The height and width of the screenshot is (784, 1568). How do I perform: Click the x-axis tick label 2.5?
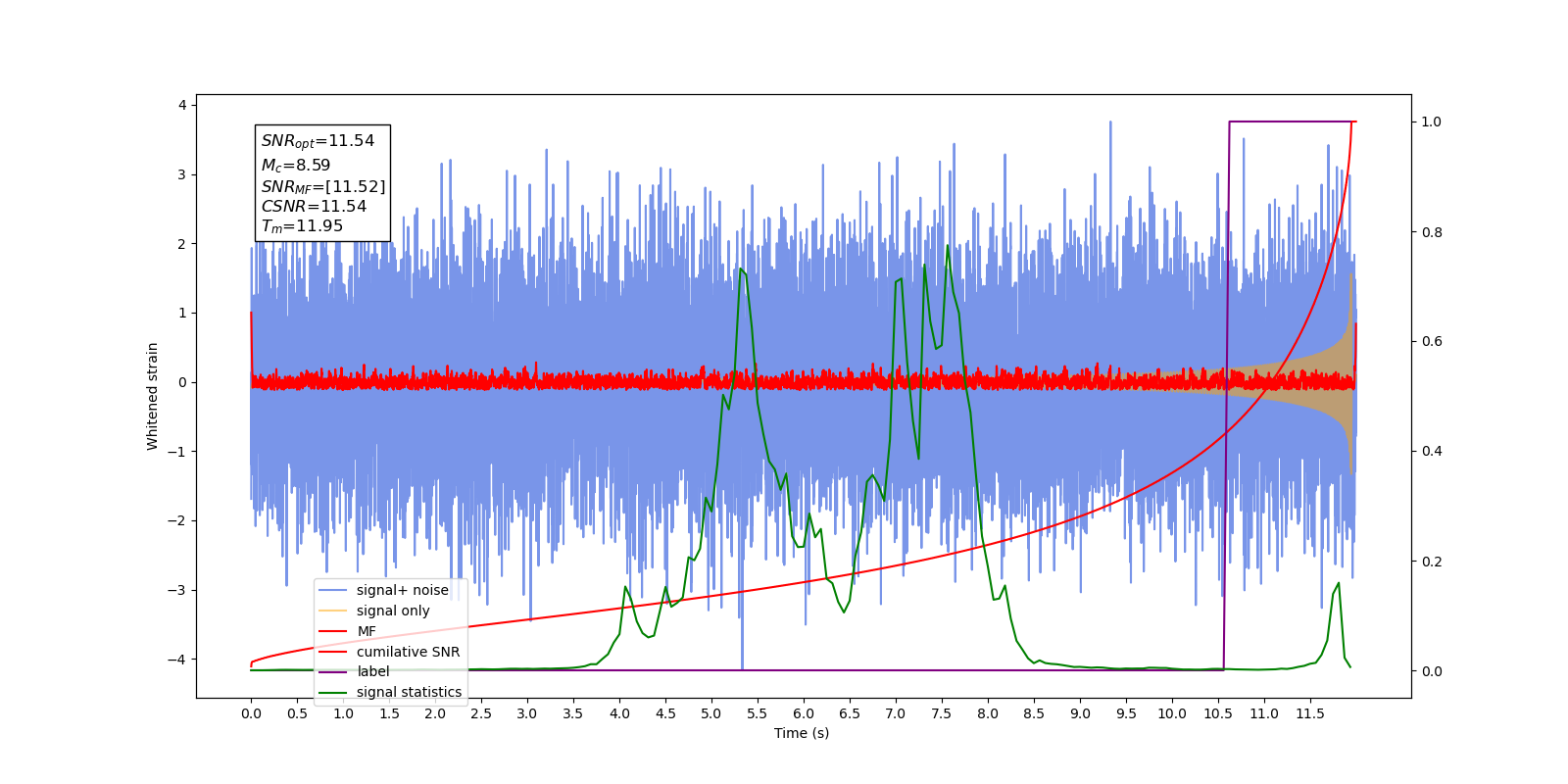(x=481, y=713)
